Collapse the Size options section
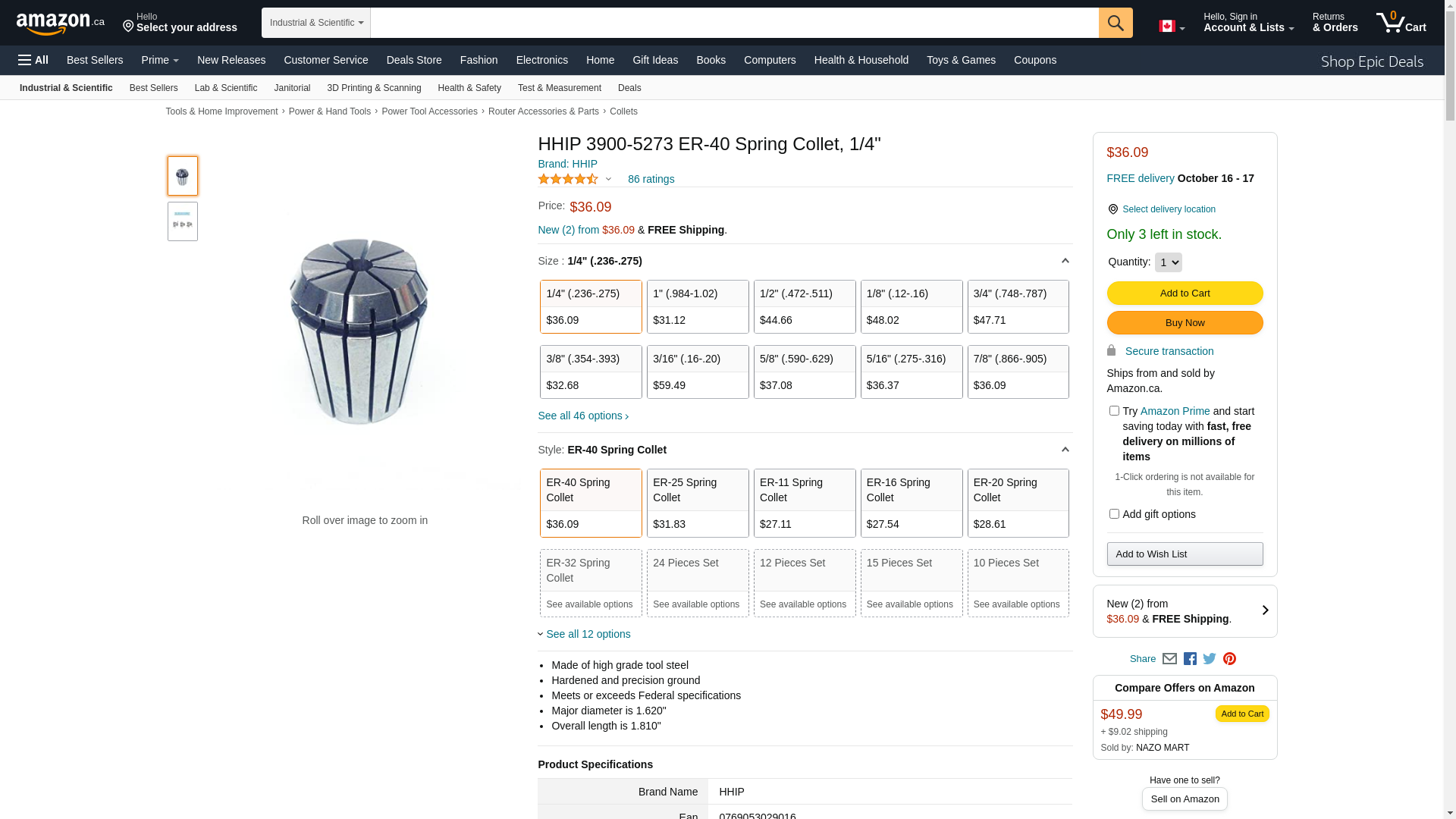 click(x=1065, y=261)
